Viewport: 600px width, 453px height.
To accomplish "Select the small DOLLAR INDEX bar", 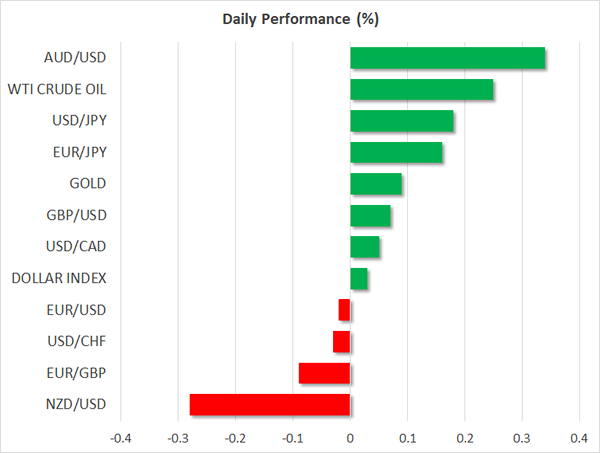I will (x=359, y=278).
